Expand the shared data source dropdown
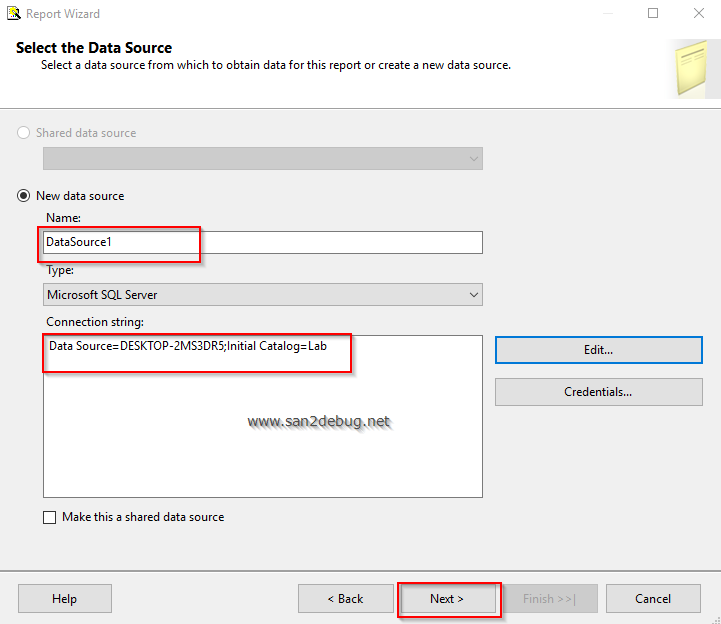The height and width of the screenshot is (624, 721). 264,159
